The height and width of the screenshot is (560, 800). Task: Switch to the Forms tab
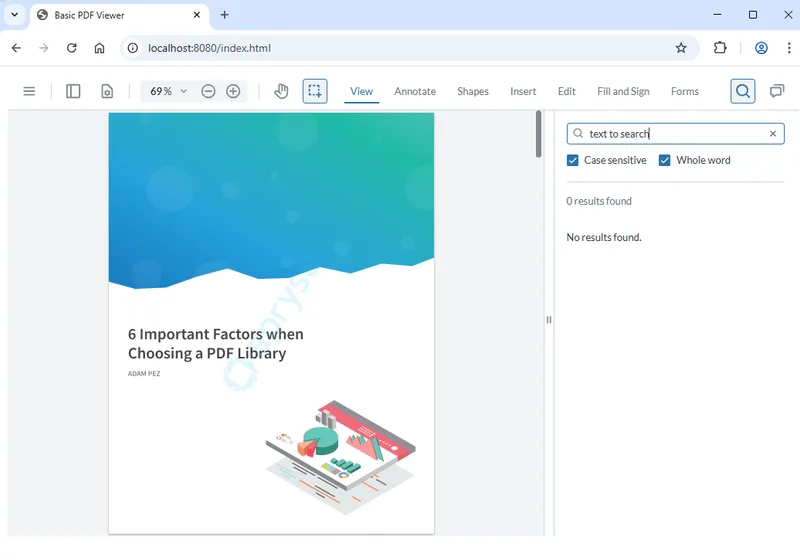coord(685,91)
